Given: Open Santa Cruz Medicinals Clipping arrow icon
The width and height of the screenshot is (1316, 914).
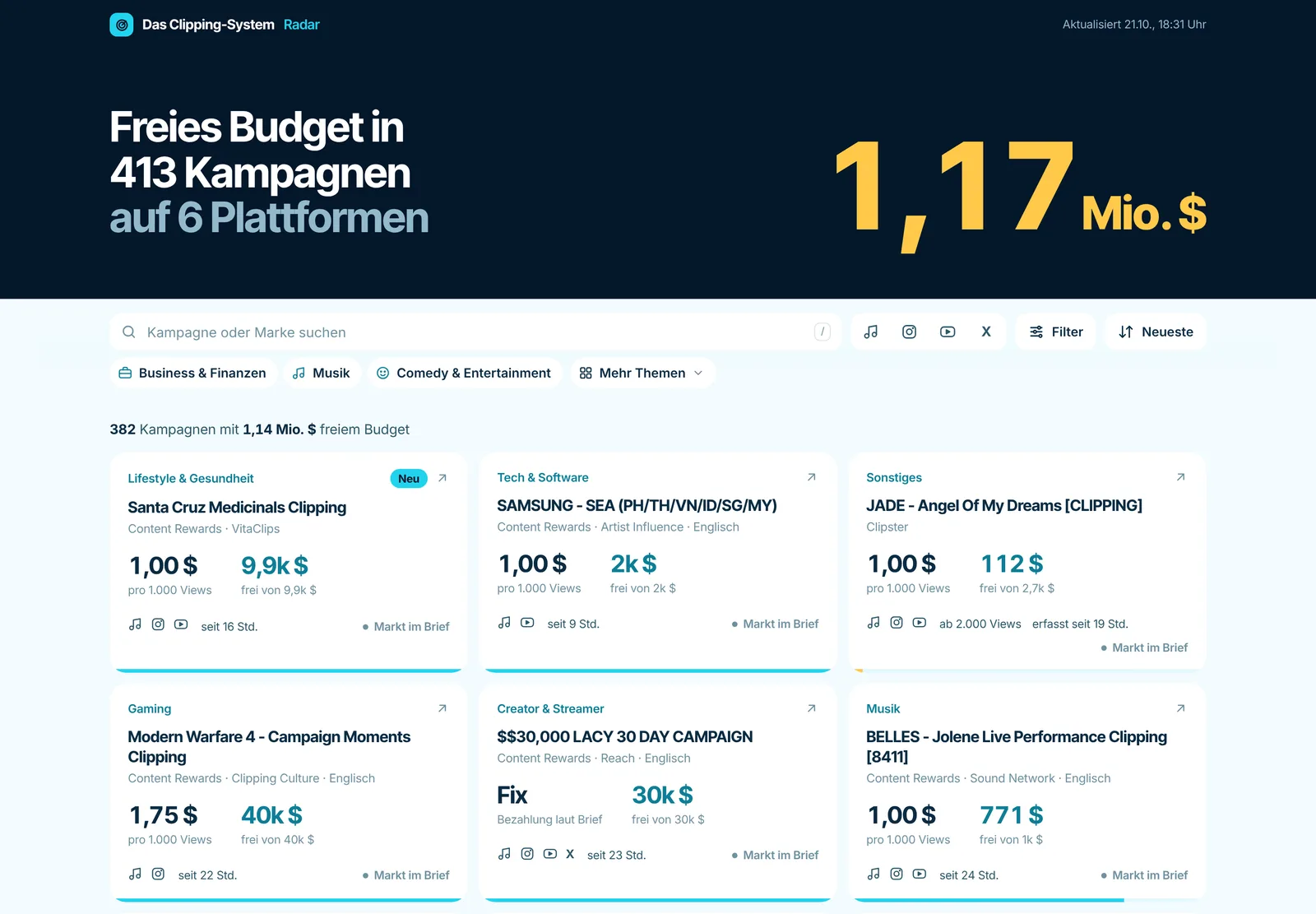Looking at the screenshot, I should tap(443, 478).
